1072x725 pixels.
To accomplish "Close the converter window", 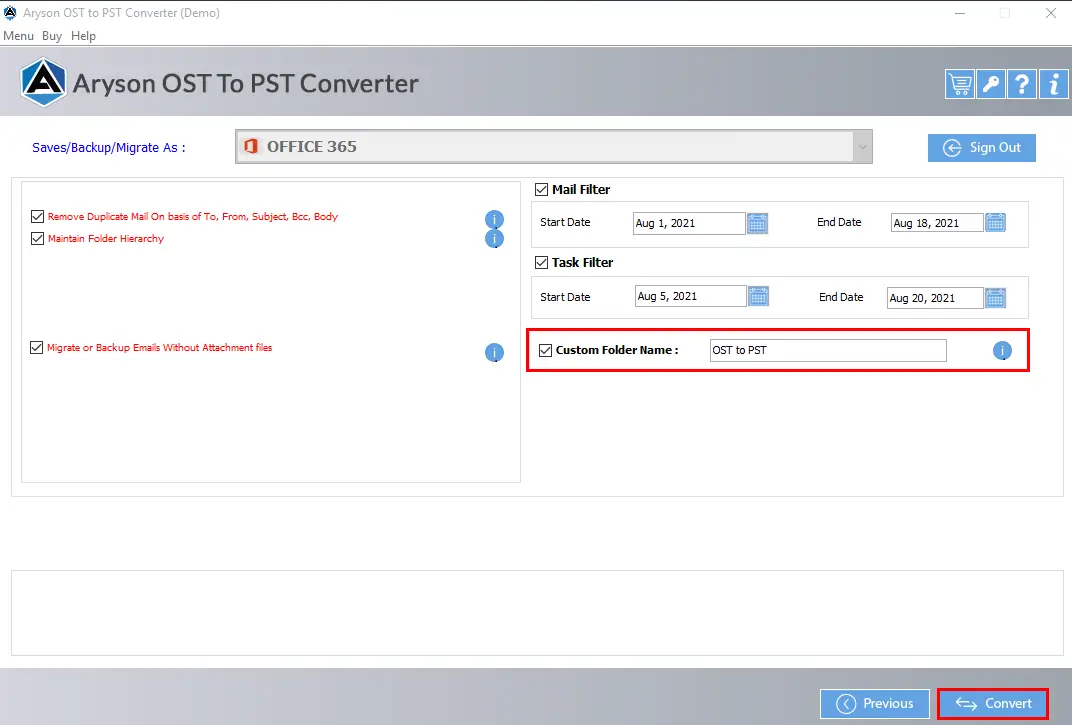I will 1051,13.
